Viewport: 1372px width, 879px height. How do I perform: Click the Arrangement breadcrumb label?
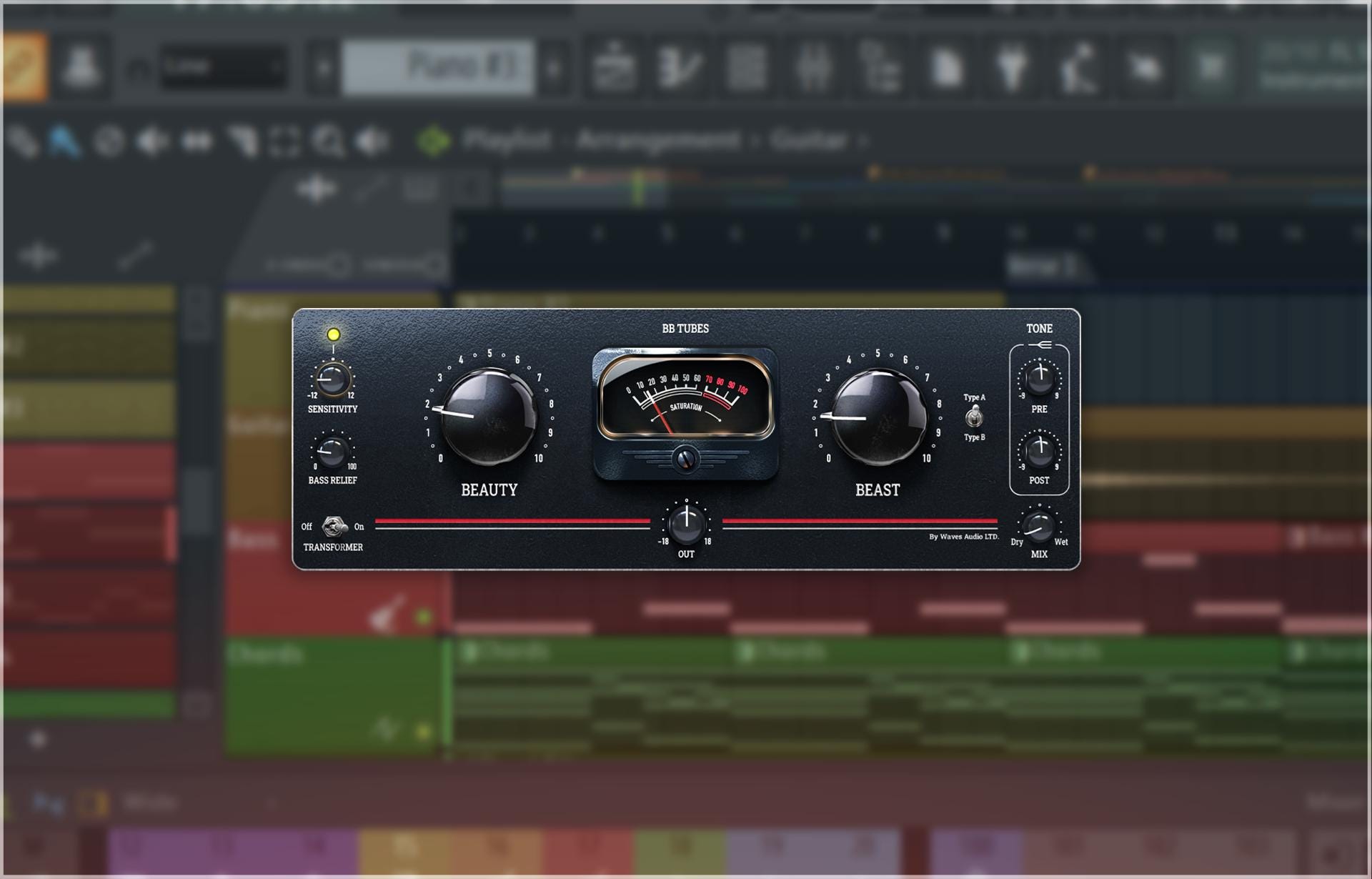(x=657, y=141)
